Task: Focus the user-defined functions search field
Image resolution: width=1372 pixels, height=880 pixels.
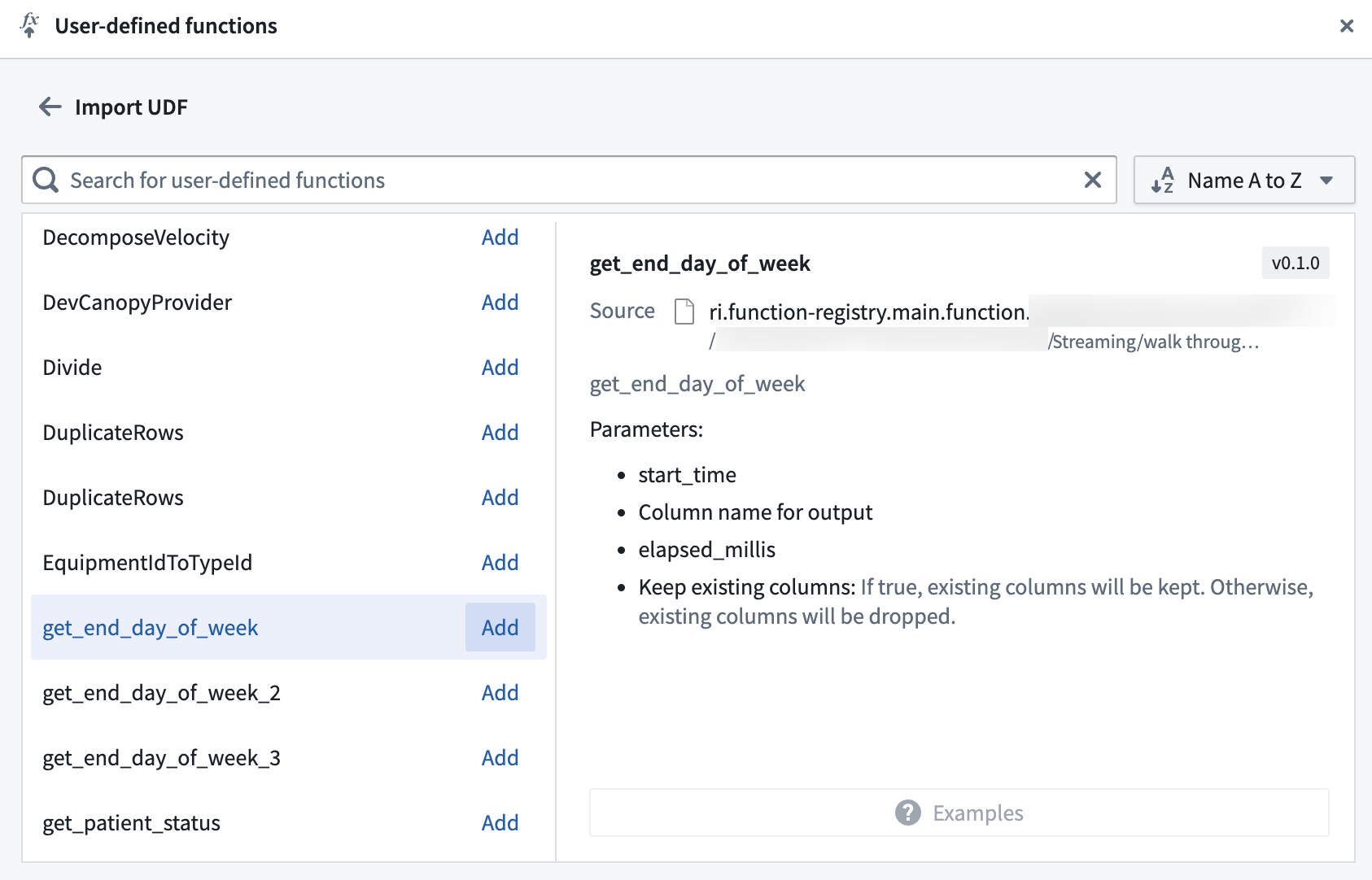Action: click(x=569, y=180)
